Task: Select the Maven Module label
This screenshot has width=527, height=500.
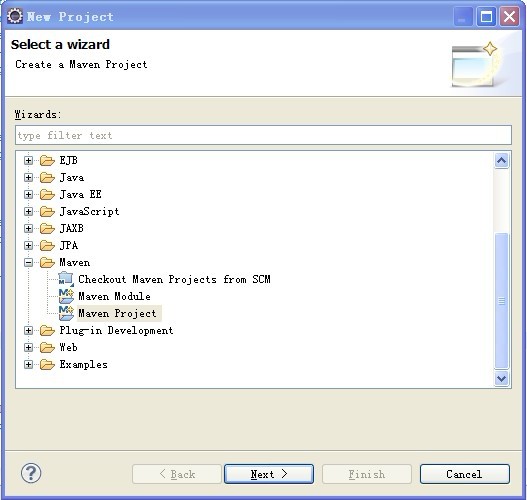Action: tap(114, 296)
